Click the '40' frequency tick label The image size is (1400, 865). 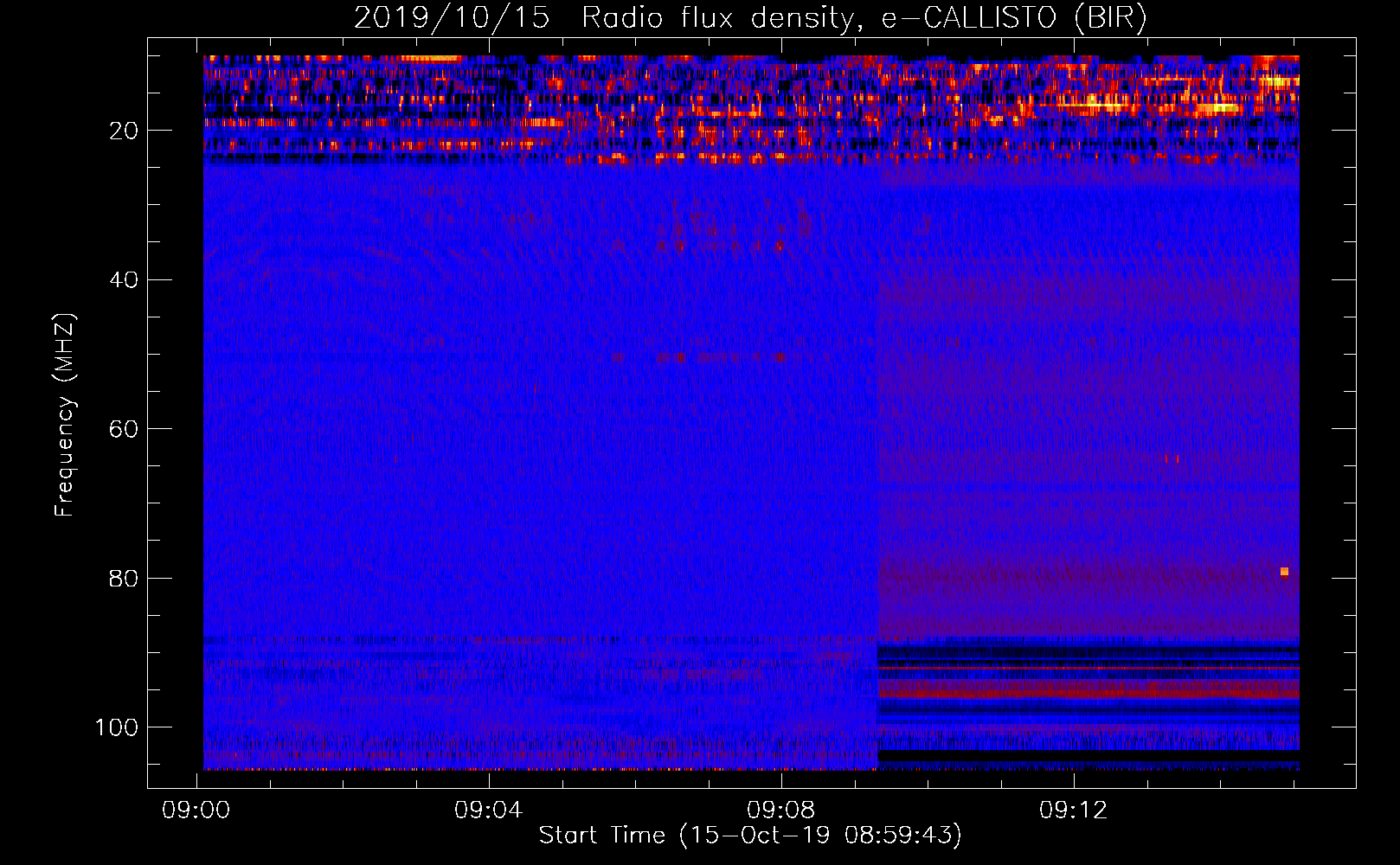[125, 279]
